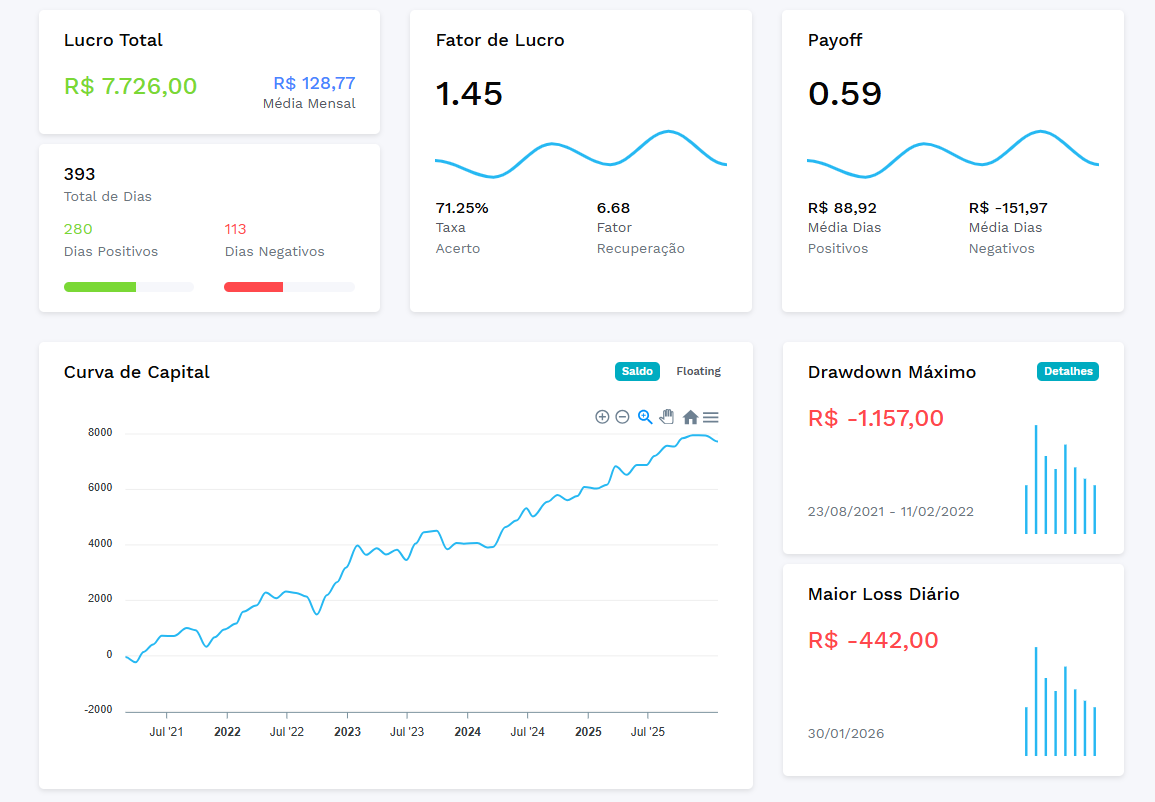Image resolution: width=1155 pixels, height=802 pixels.
Task: Click the zoom in plus icon on chart
Action: point(602,417)
